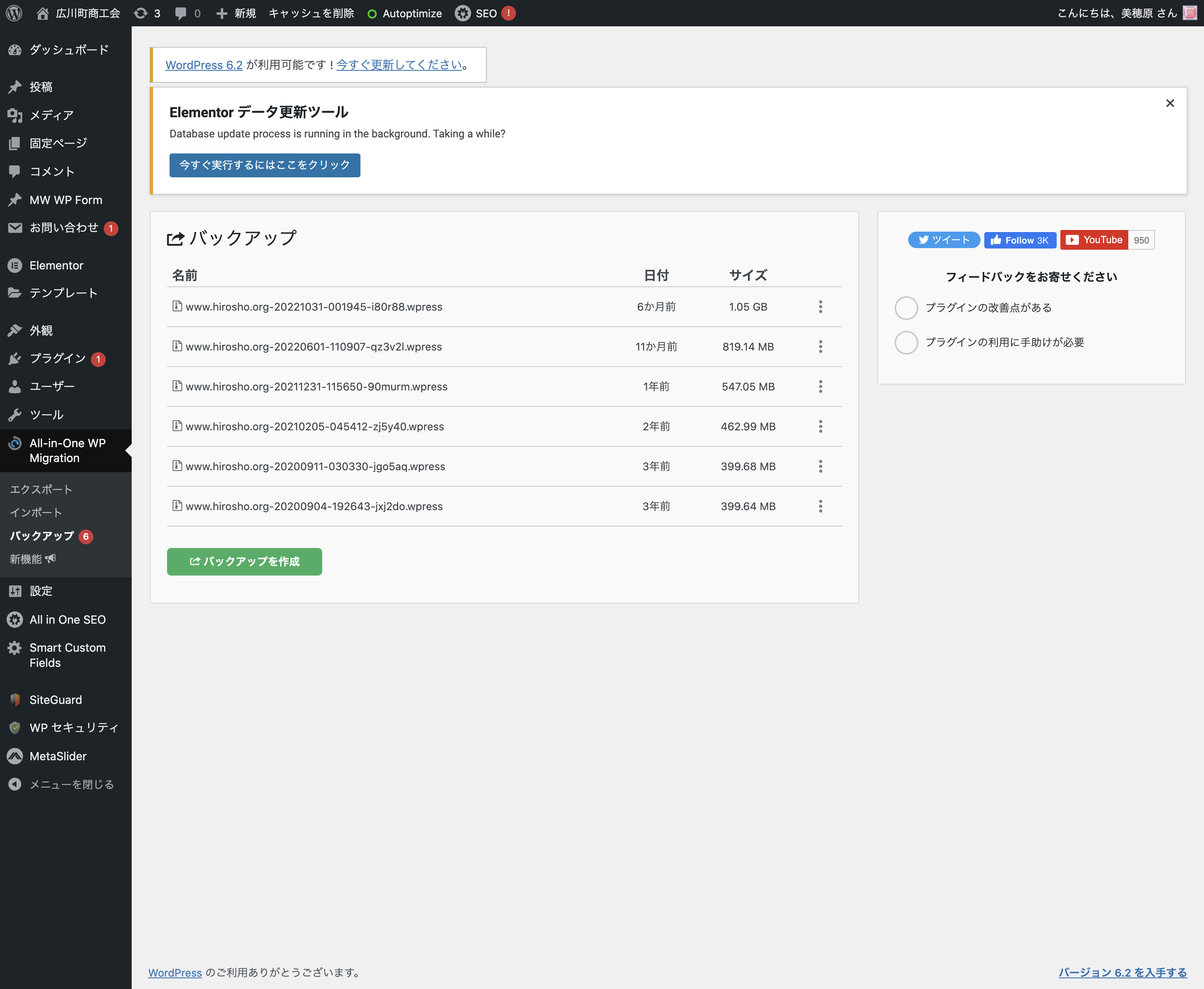Open the WordPress 6.2 link

(204, 65)
